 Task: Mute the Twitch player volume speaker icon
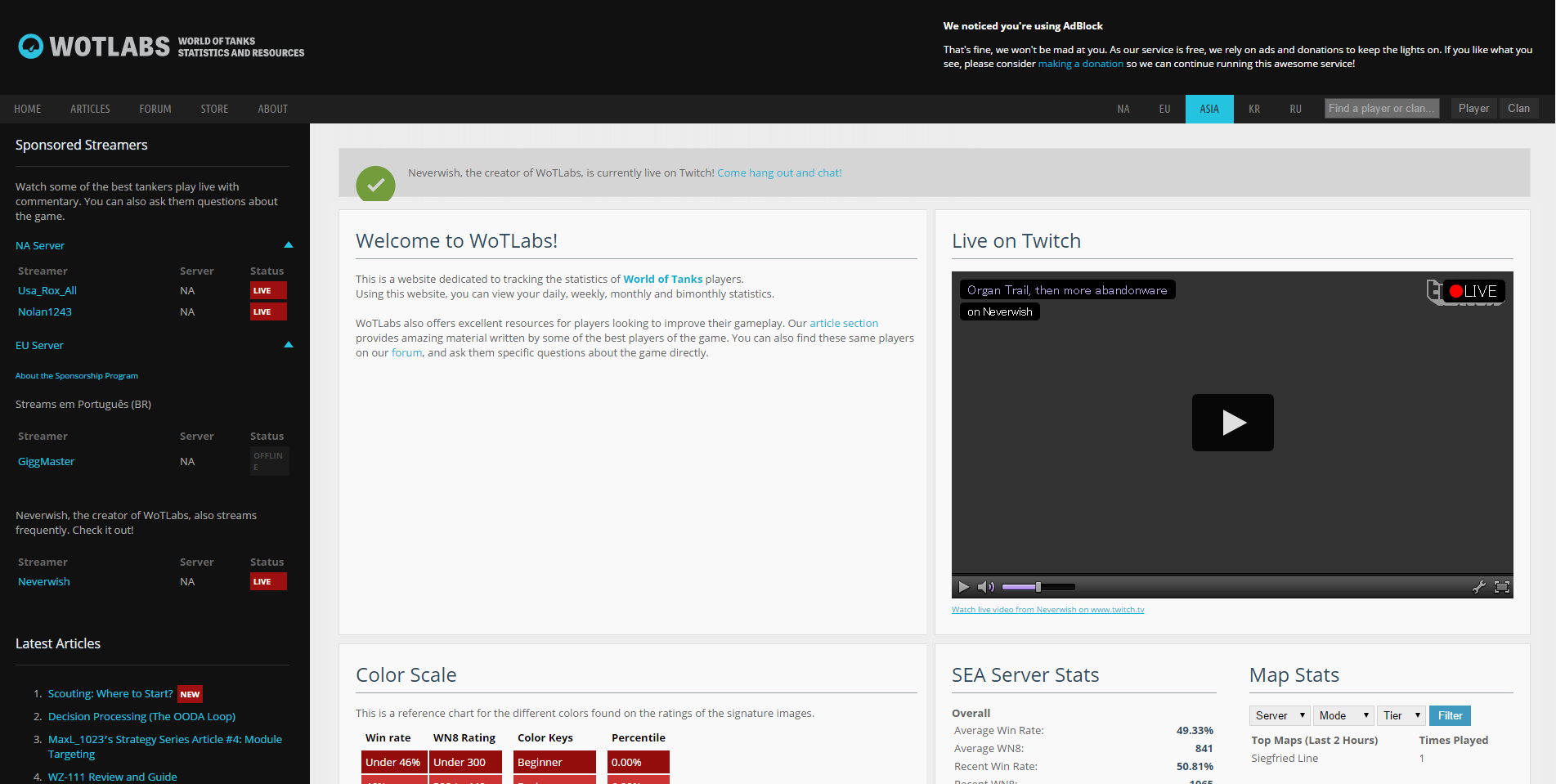pyautogui.click(x=986, y=587)
